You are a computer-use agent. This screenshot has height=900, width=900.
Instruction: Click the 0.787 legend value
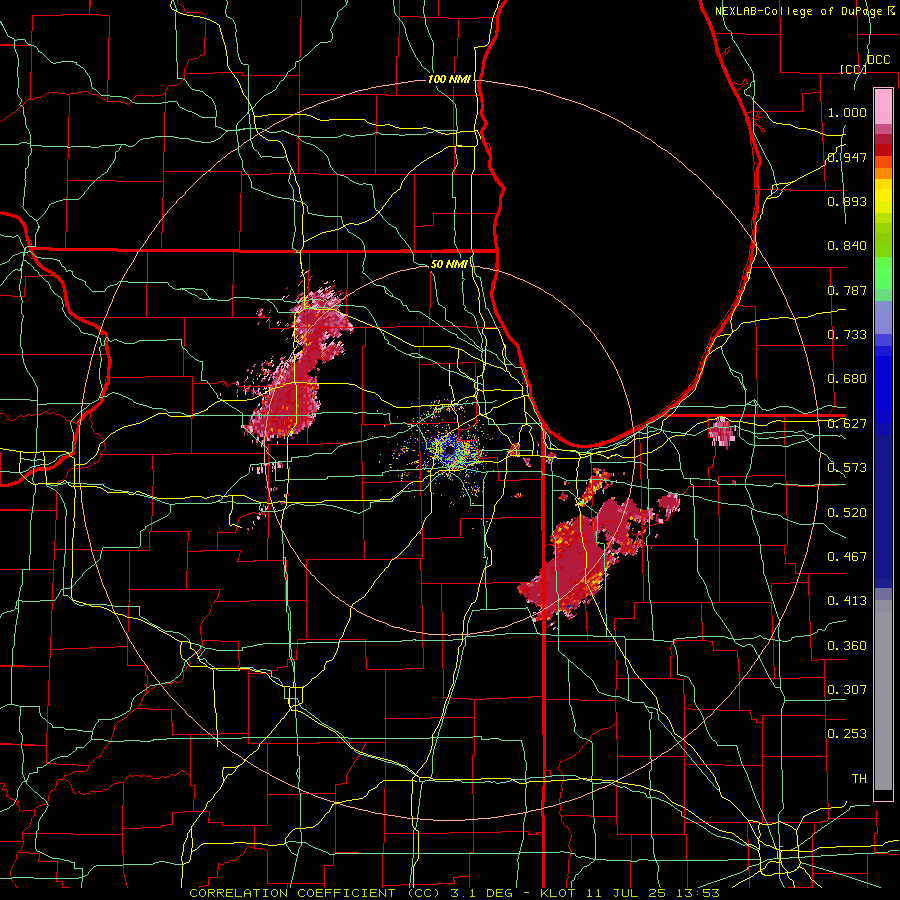point(847,290)
